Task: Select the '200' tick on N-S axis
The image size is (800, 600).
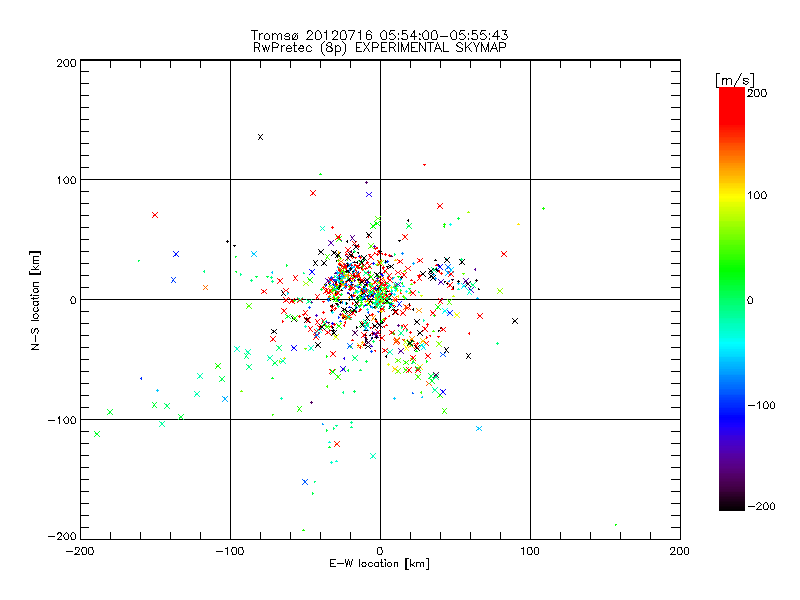Action: [66, 63]
